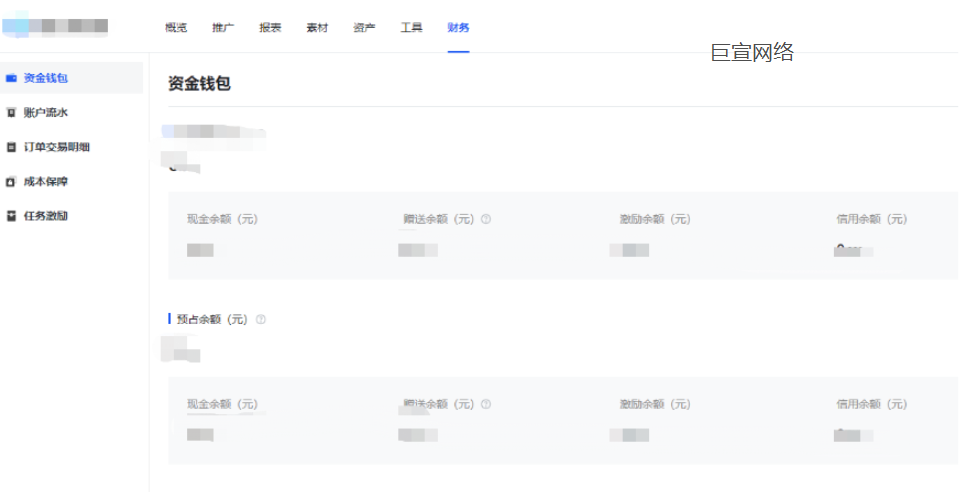Click upper card's 现金余额（元） label

(x=222, y=219)
